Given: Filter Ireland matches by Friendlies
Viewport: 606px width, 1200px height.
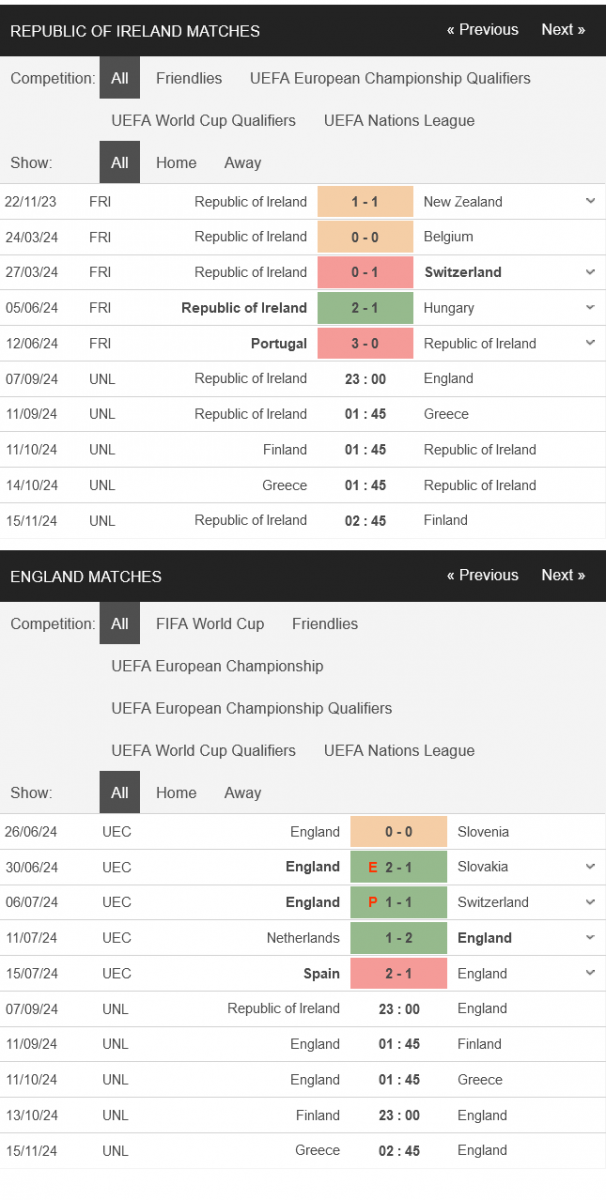Looking at the screenshot, I should (189, 78).
